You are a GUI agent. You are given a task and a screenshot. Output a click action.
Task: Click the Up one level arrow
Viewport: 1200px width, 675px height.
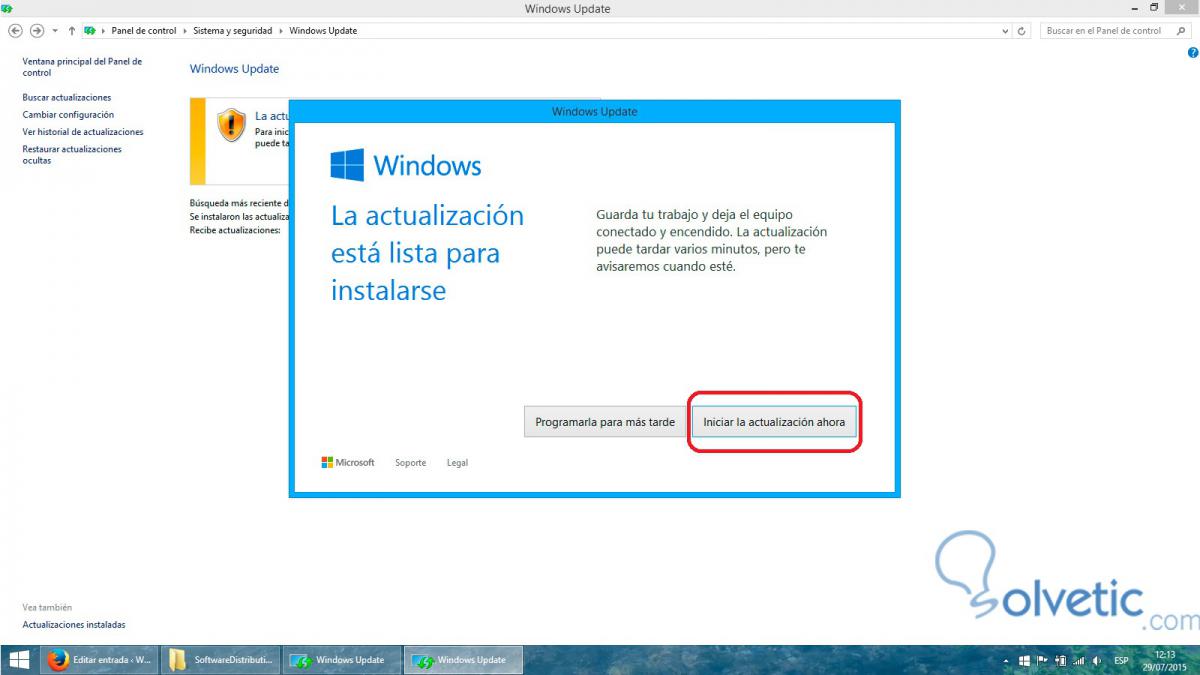pyautogui.click(x=72, y=31)
